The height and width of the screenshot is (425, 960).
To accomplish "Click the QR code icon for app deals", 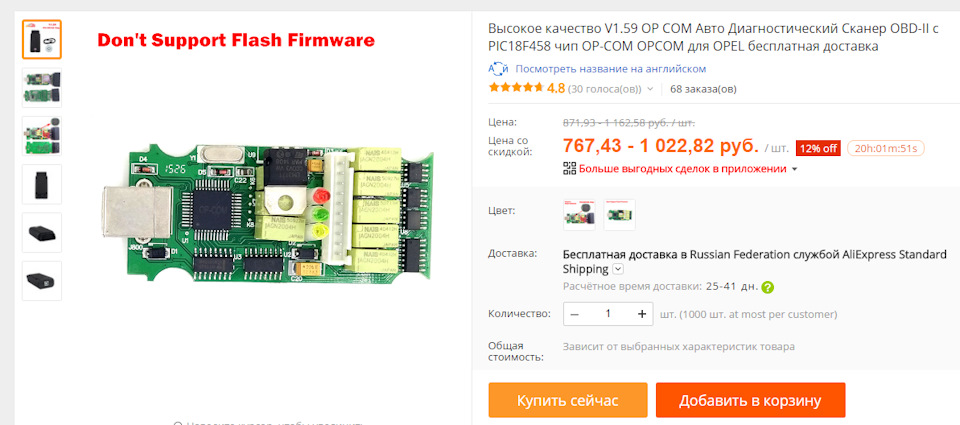I will tap(569, 168).
